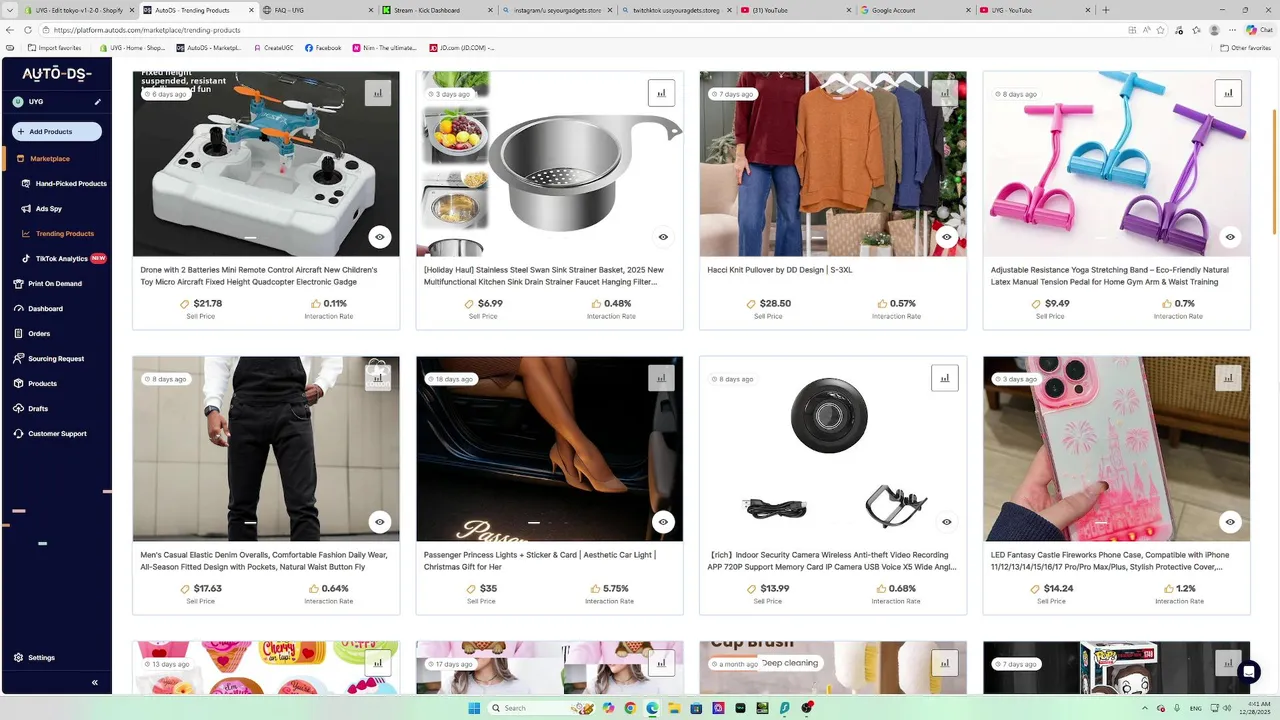Open analytics icon on the security camera card

click(945, 378)
